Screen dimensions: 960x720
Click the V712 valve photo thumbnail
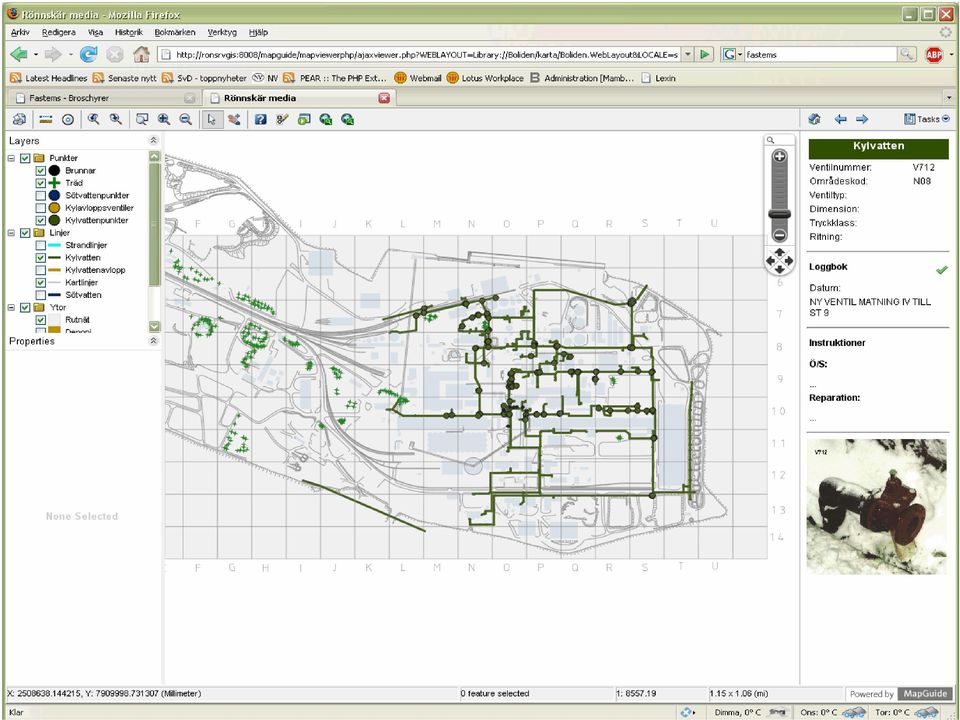point(877,506)
